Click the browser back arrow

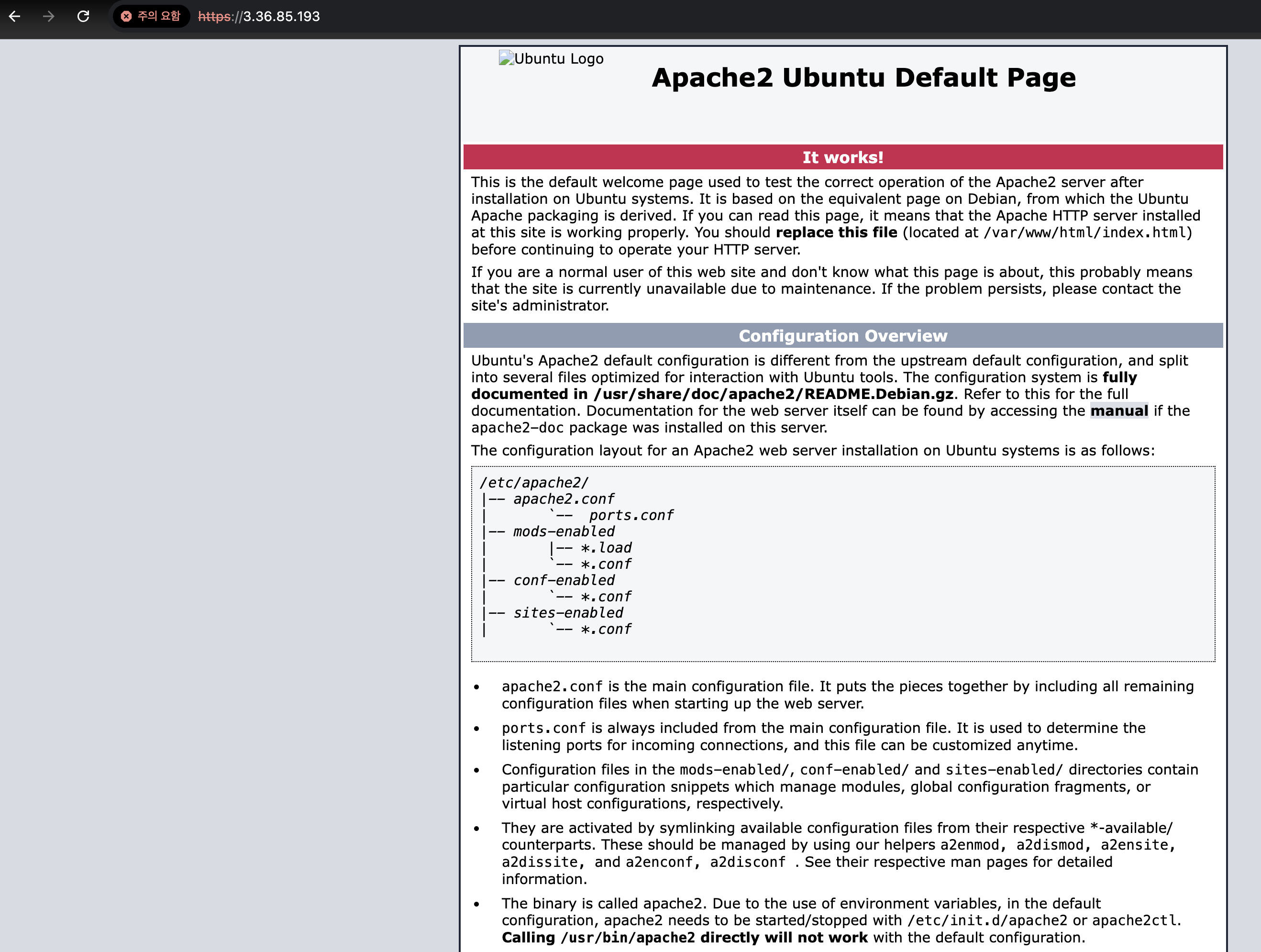pyautogui.click(x=15, y=16)
